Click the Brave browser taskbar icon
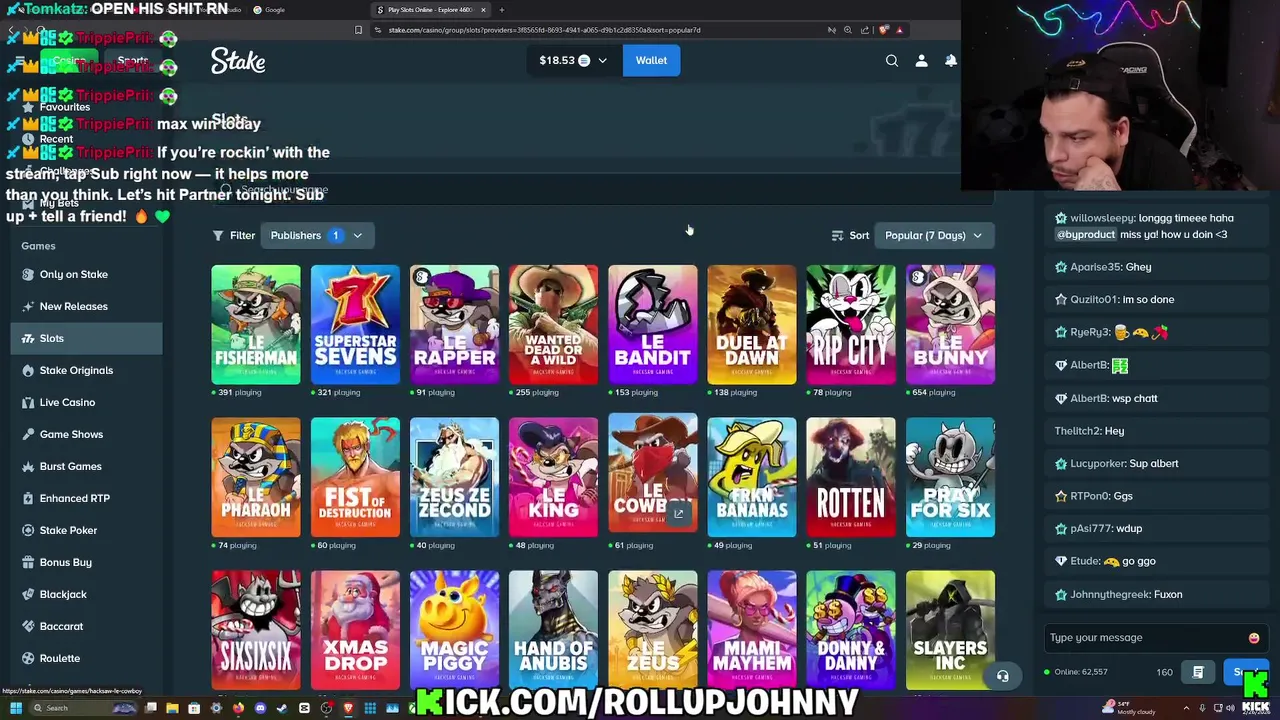The image size is (1280, 720). [348, 708]
